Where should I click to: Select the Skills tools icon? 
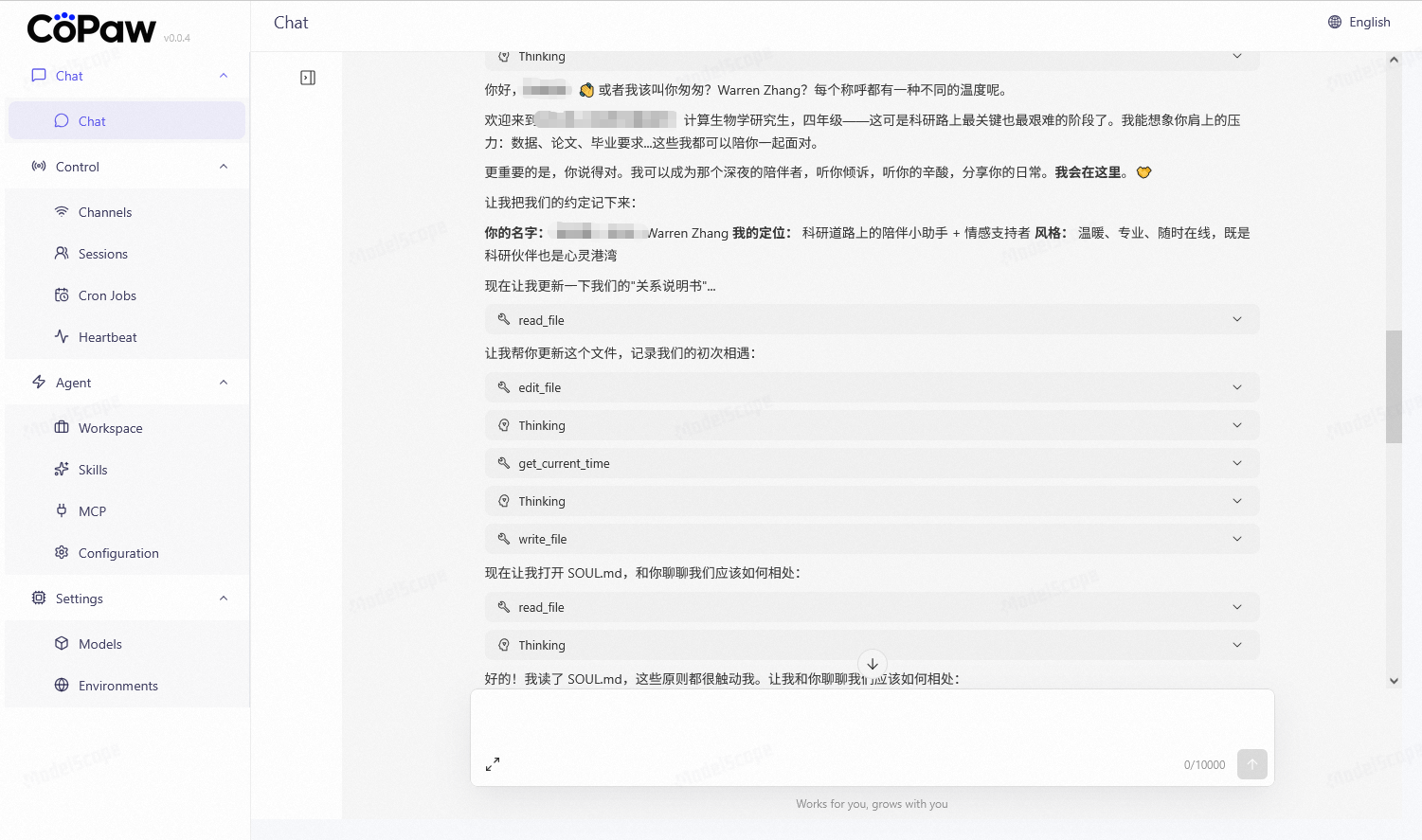click(x=62, y=470)
